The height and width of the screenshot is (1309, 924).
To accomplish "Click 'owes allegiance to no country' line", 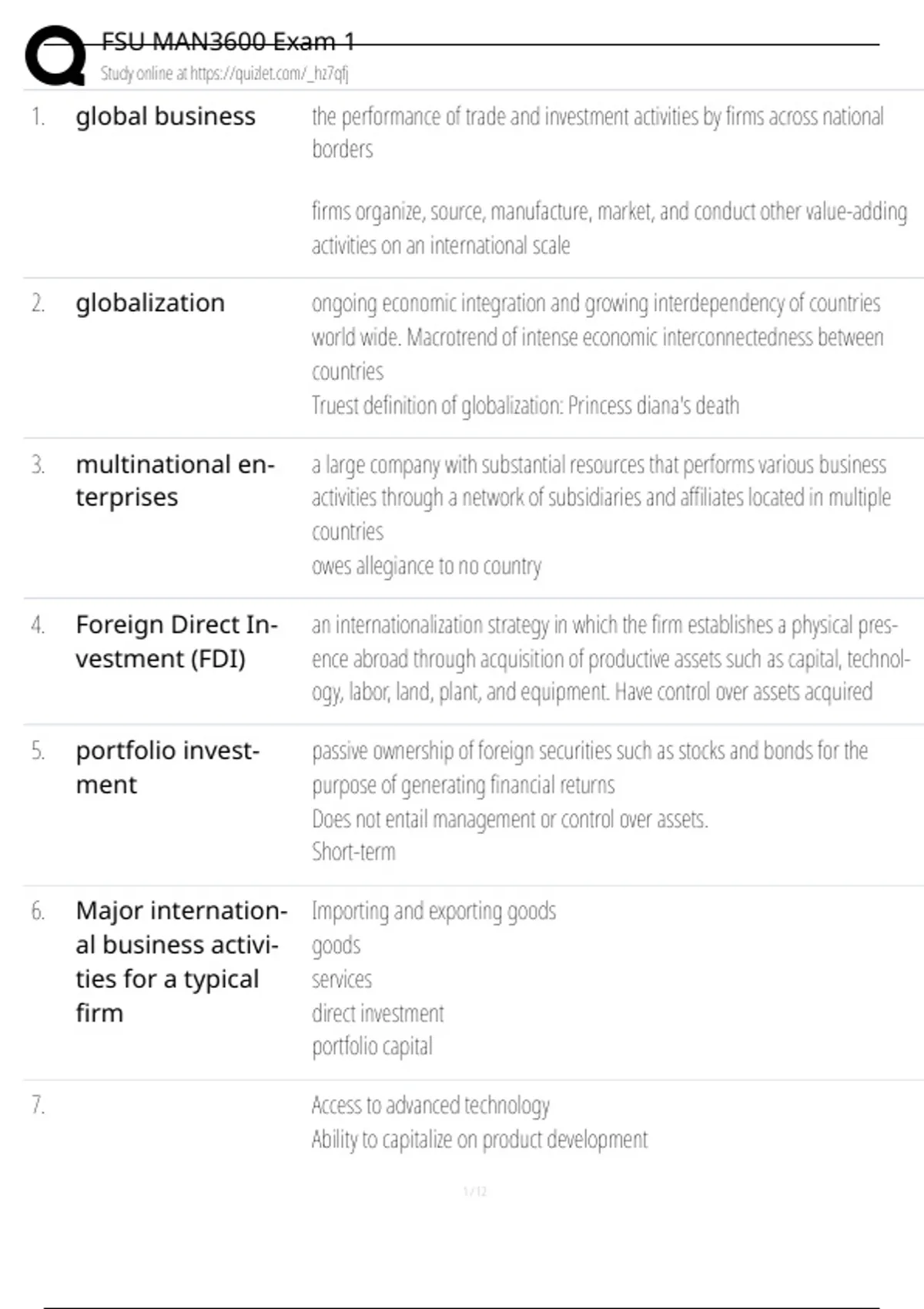I will (x=427, y=566).
